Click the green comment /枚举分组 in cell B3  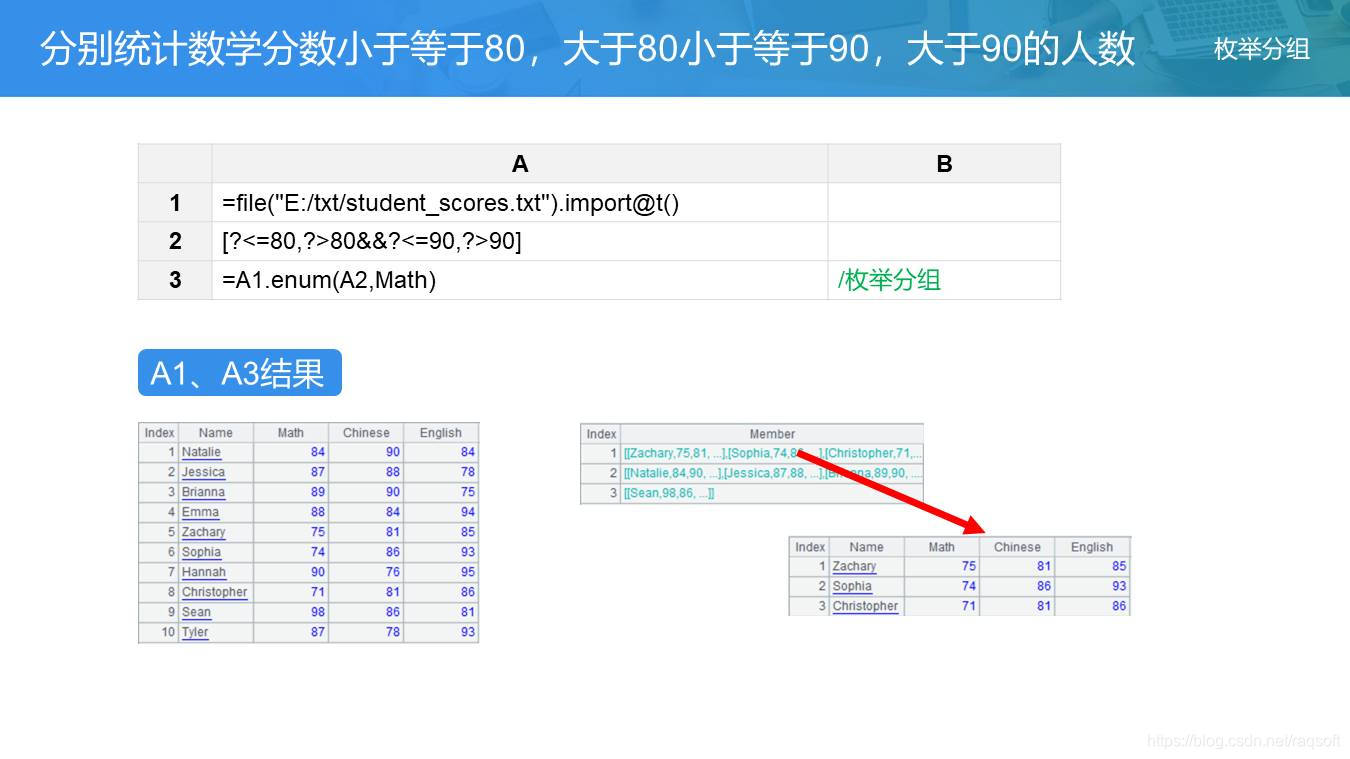point(889,280)
